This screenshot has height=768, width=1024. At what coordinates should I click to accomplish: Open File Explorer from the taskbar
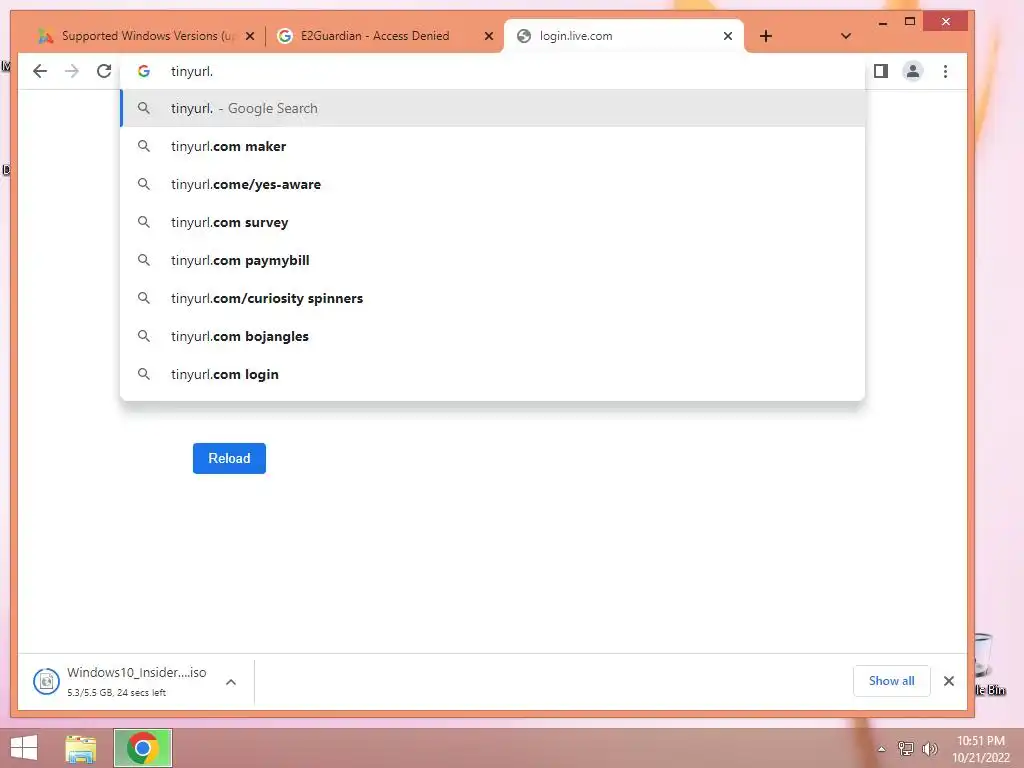[x=80, y=748]
